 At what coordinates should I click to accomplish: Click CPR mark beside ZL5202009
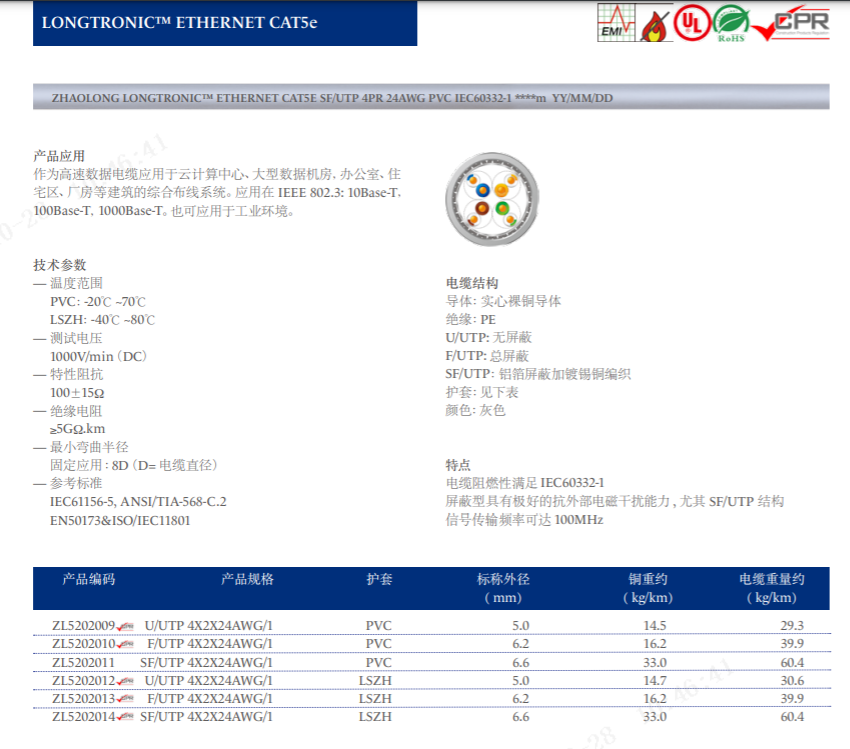[125, 626]
